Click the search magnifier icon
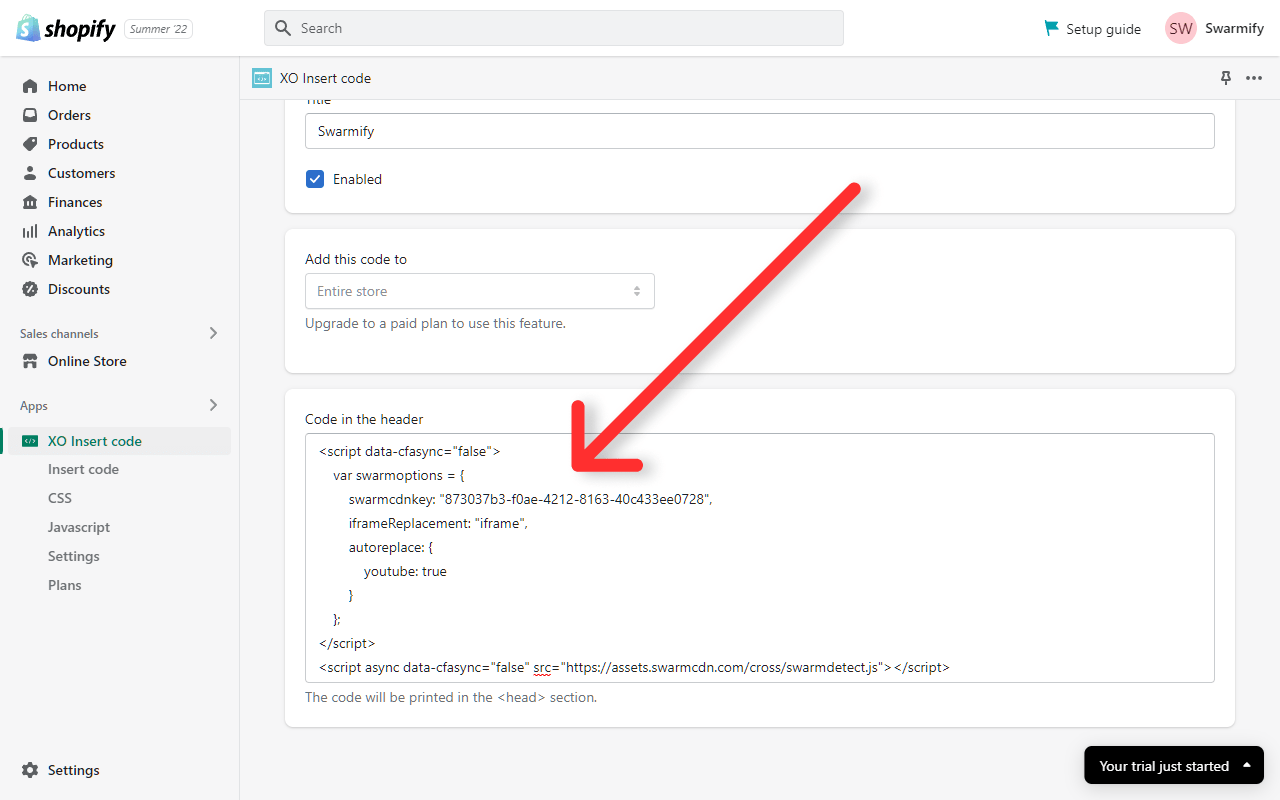The width and height of the screenshot is (1280, 800). coord(283,28)
